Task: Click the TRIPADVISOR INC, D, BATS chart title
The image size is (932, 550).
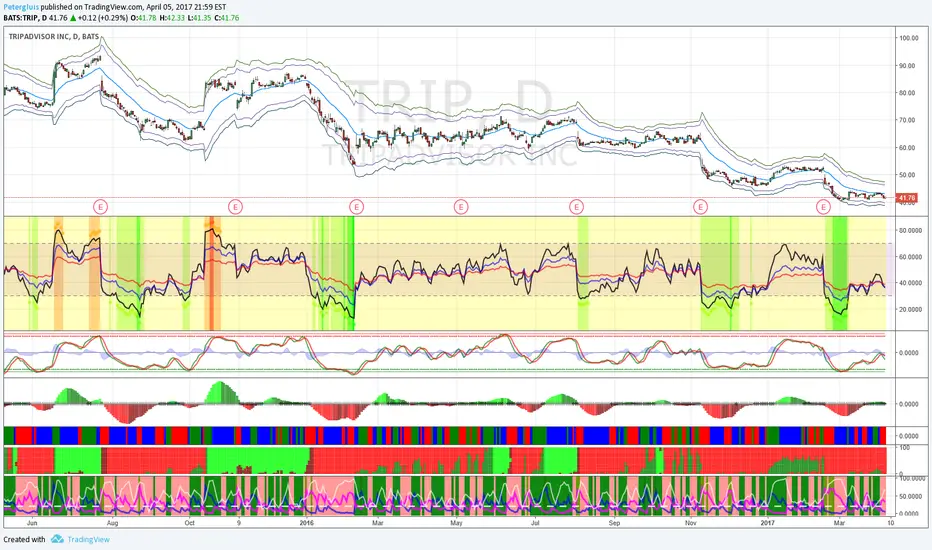Action: point(53,37)
